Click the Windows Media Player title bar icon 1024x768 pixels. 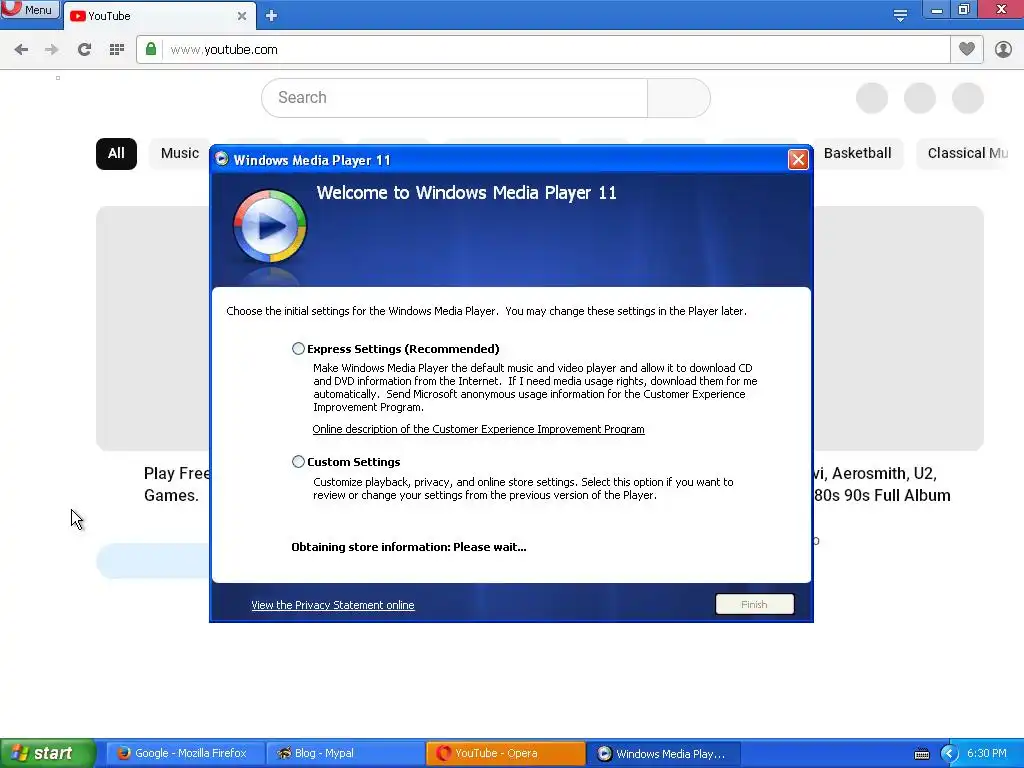click(221, 159)
